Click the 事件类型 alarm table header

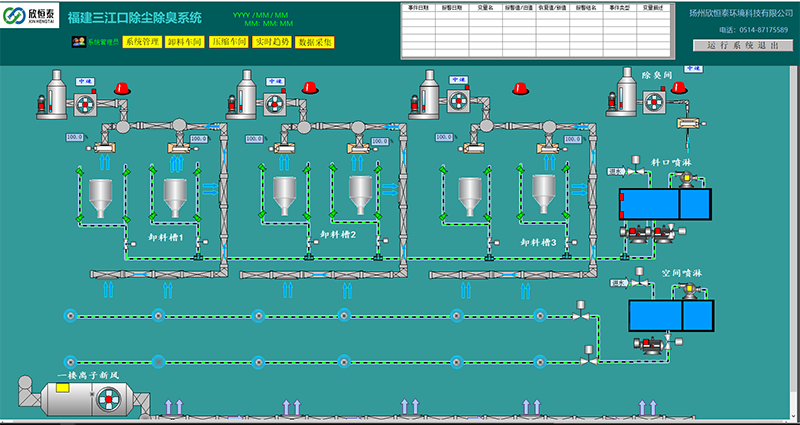click(619, 8)
